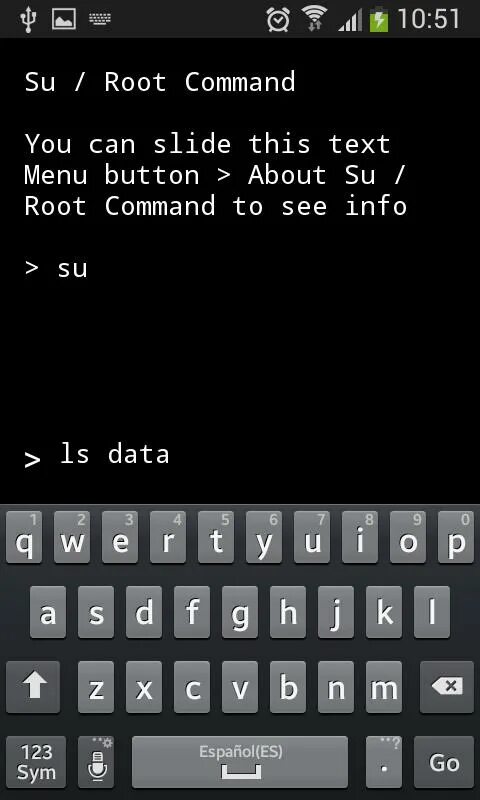Tap the Español(ES) space bar

(240, 762)
